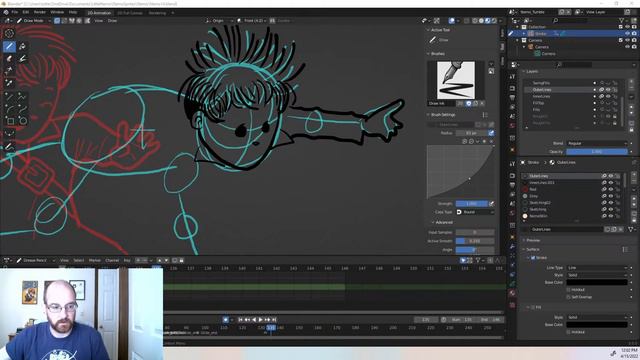This screenshot has width=640, height=360.
Task: Play the animation in reverse
Action: (x=254, y=320)
